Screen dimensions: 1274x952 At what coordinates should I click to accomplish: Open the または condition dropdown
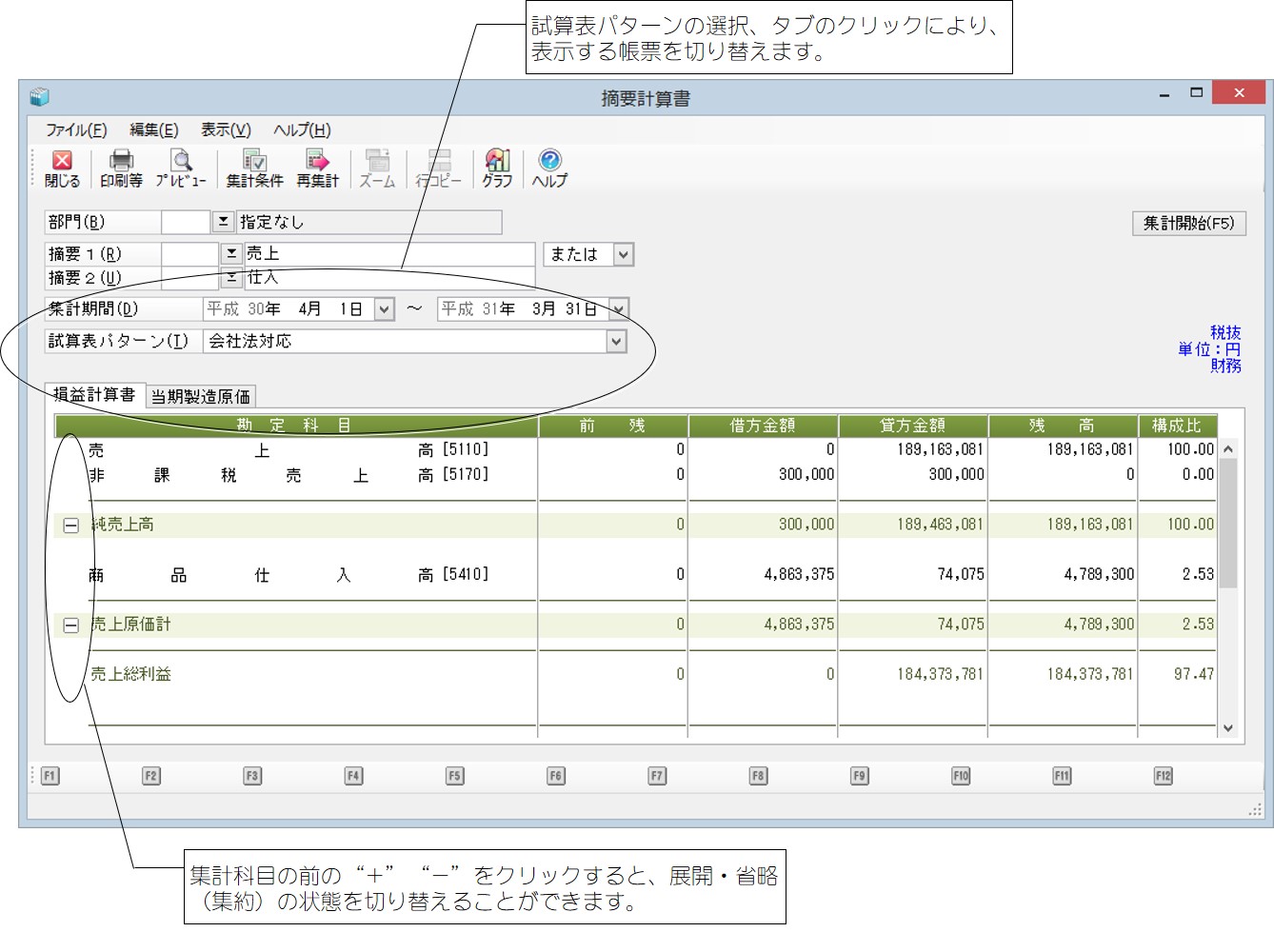623,254
